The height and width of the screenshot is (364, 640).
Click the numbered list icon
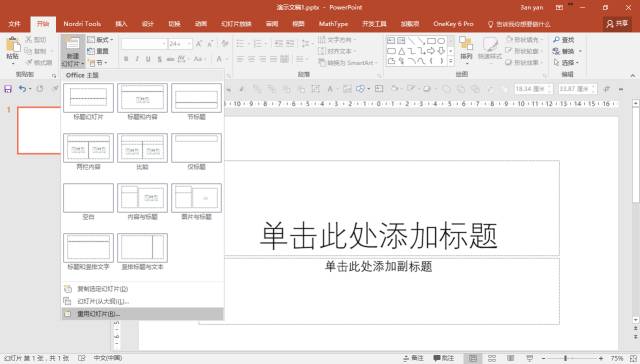(259, 44)
